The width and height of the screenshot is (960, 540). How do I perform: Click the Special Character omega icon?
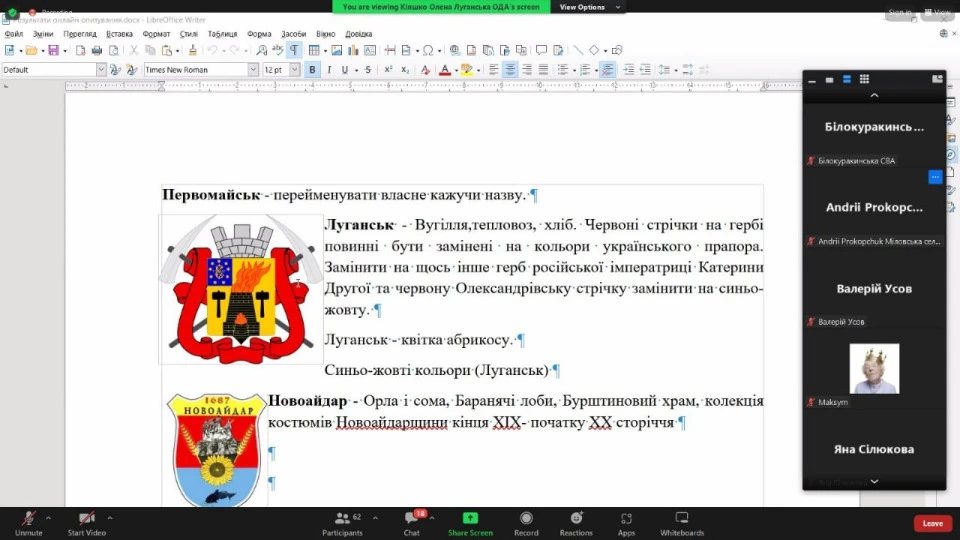click(428, 50)
